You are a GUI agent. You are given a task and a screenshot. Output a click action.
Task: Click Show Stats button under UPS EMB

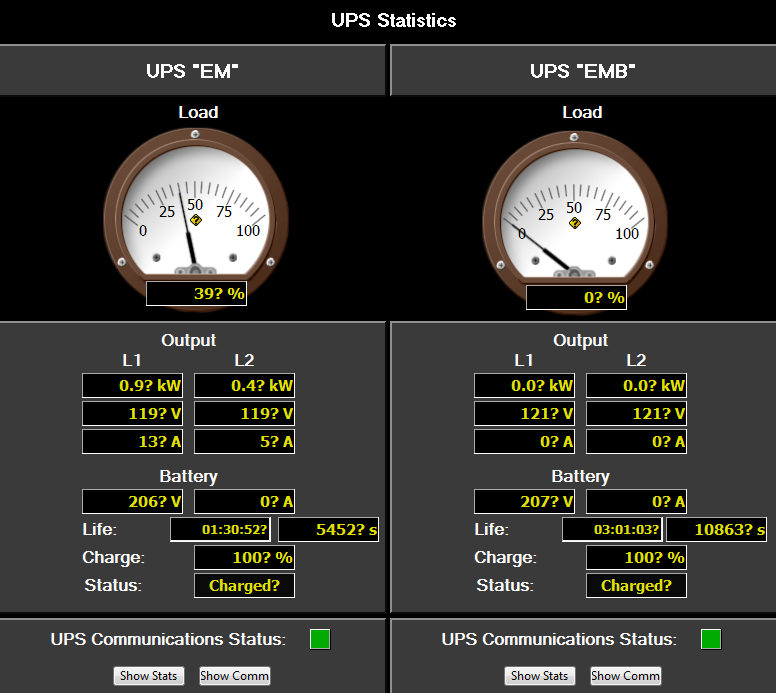(539, 676)
